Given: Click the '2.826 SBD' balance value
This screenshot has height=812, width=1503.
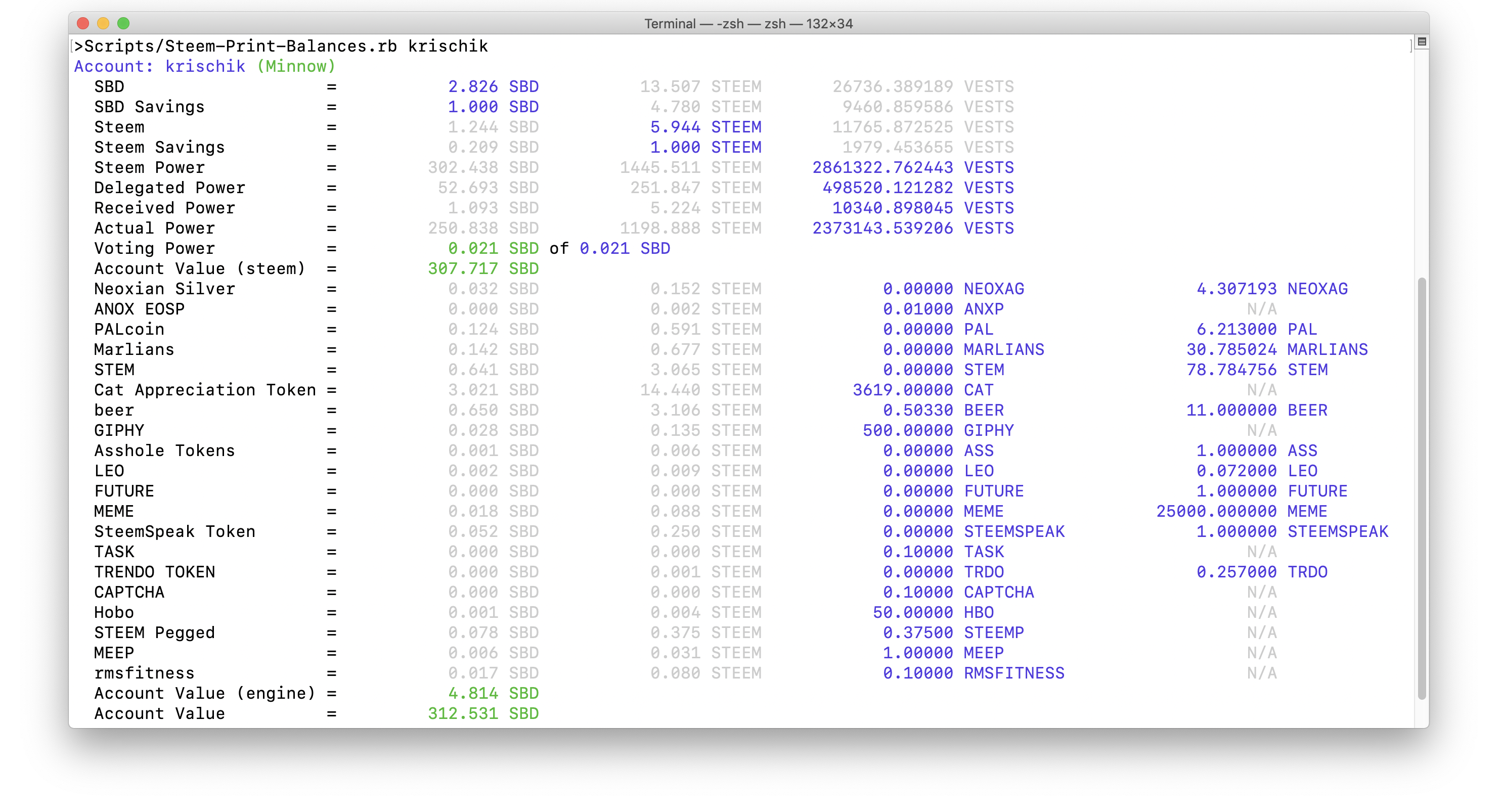Looking at the screenshot, I should point(493,87).
